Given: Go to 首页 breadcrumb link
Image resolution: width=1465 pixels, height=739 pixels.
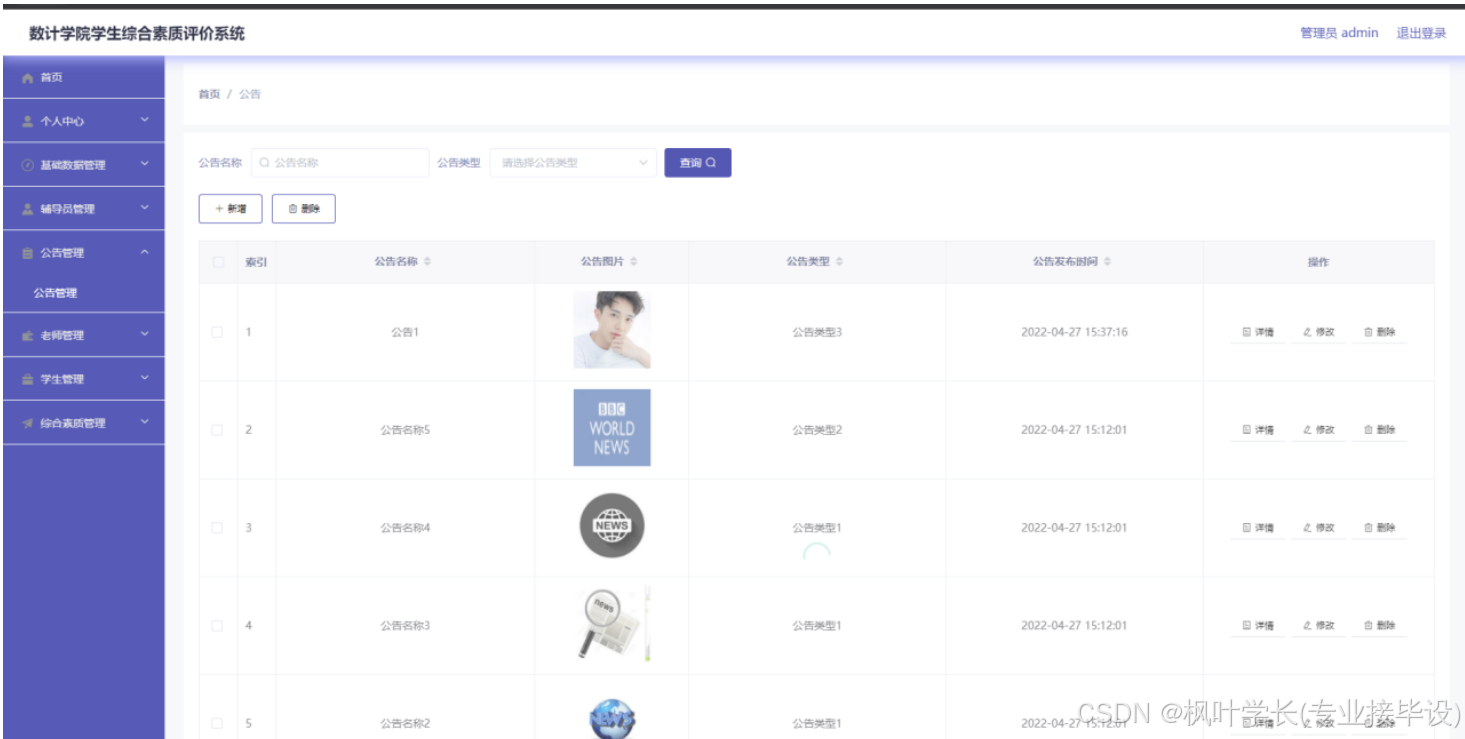Looking at the screenshot, I should coord(209,94).
